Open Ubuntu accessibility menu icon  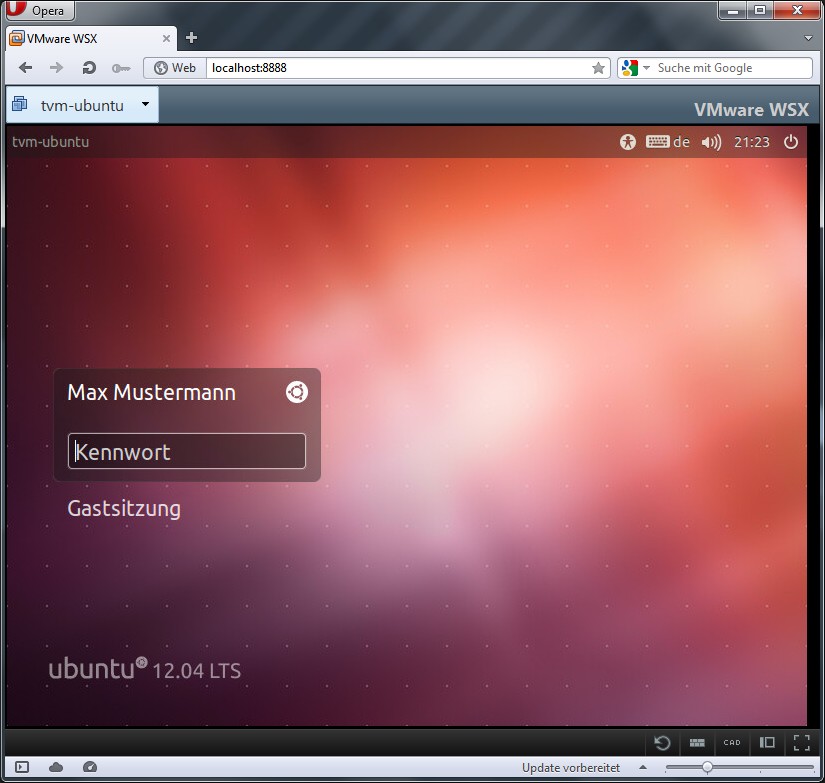628,142
